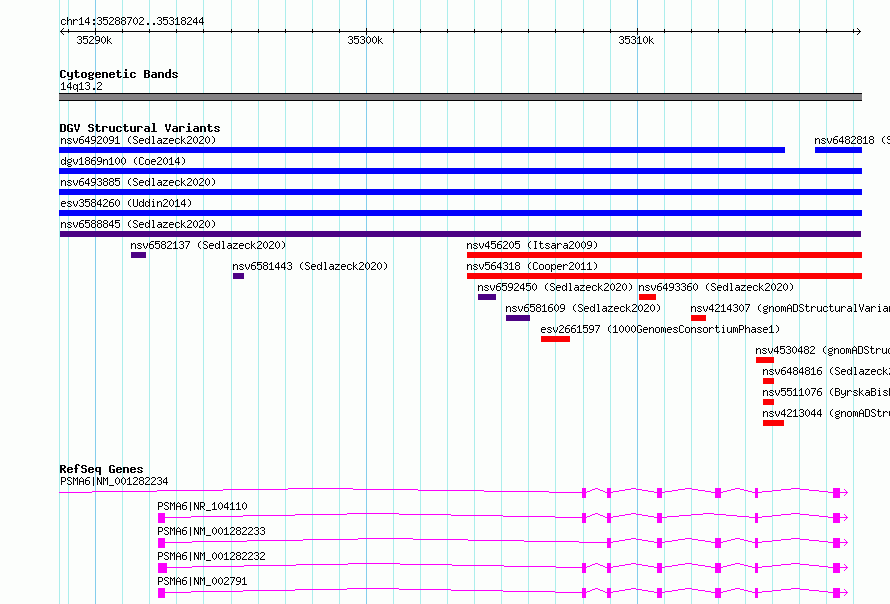Click the purple nsv6588845 variant bar
This screenshot has height=604, width=890.
point(460,234)
